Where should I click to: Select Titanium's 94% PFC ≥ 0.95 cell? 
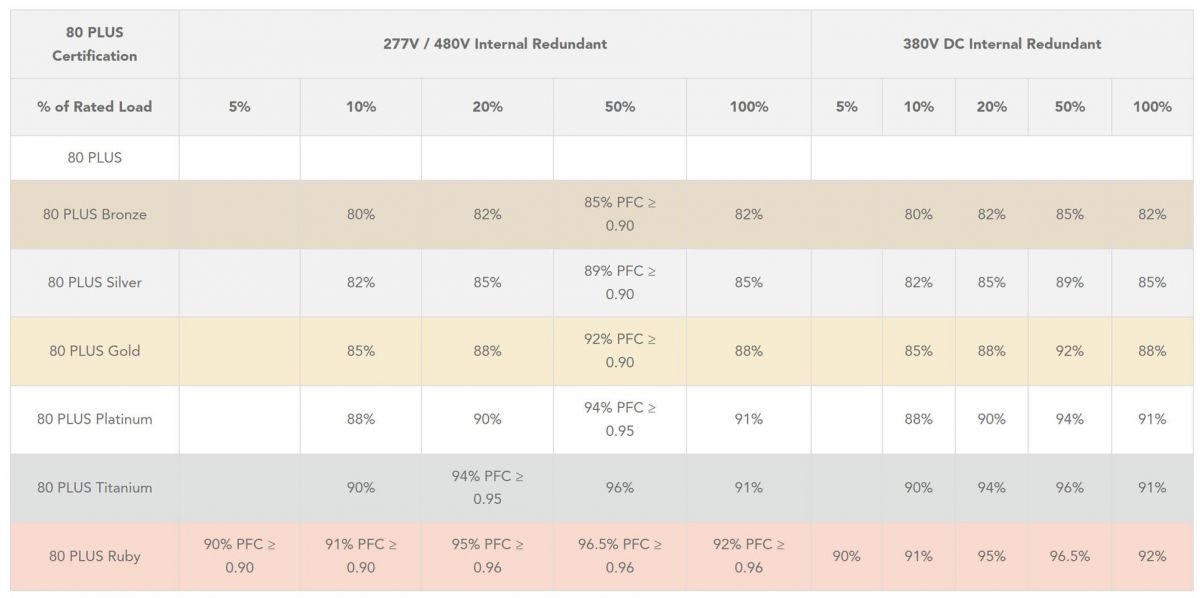point(487,487)
